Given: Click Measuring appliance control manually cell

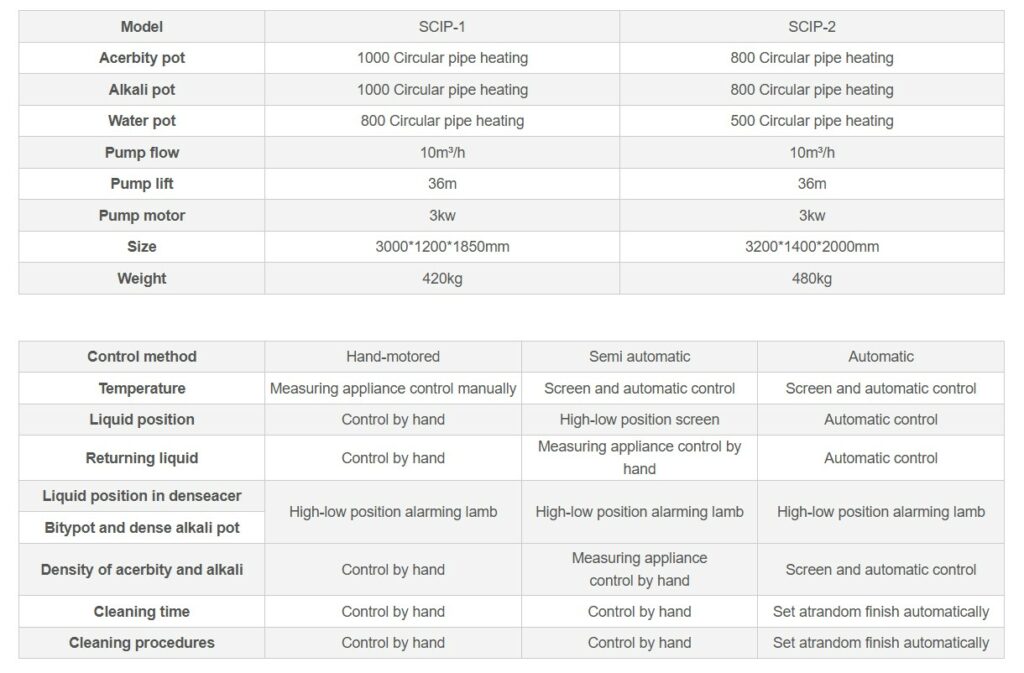Looking at the screenshot, I should pyautogui.click(x=393, y=388).
